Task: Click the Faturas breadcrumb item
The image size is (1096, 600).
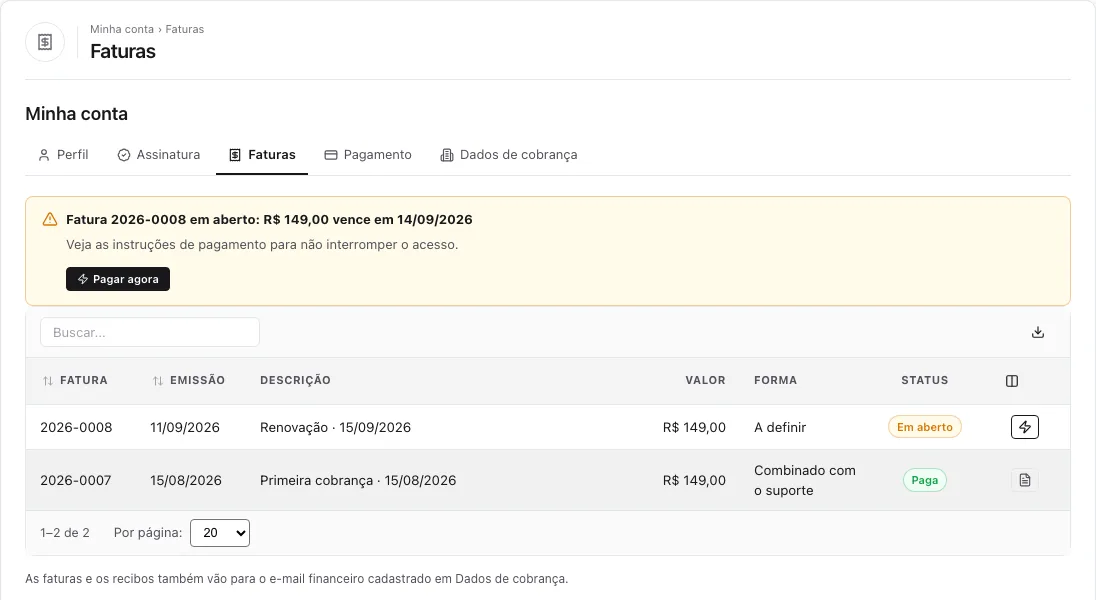Action: coord(185,29)
